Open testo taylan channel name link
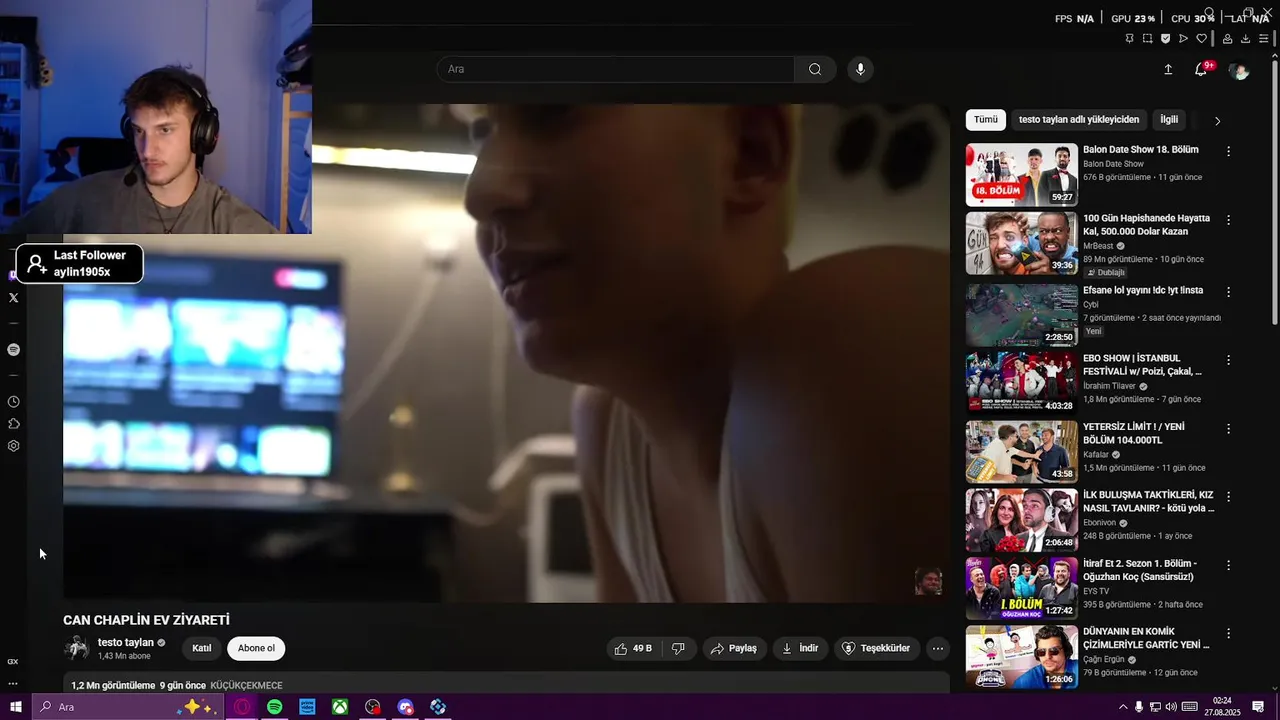The height and width of the screenshot is (720, 1280). [126, 643]
